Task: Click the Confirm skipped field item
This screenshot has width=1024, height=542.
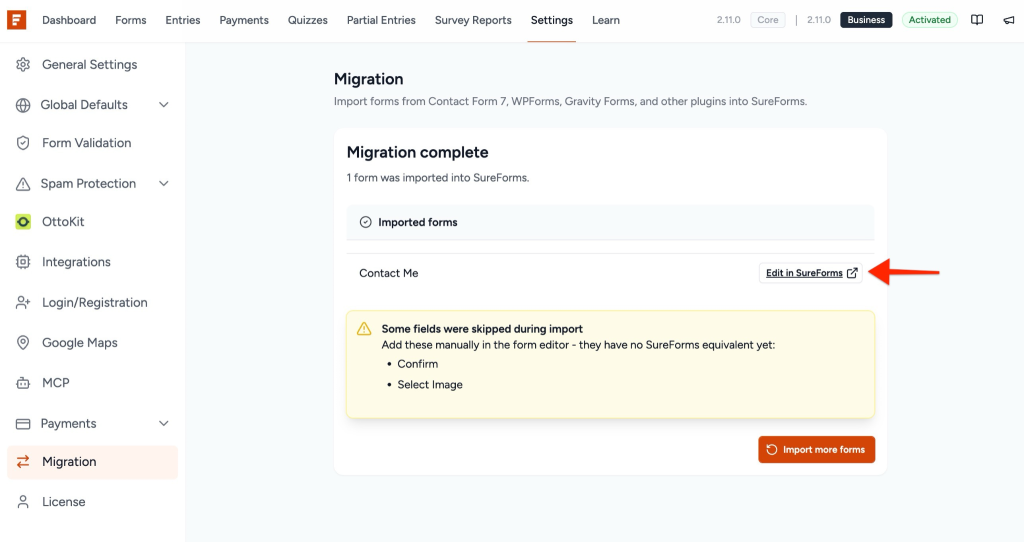Action: (417, 364)
